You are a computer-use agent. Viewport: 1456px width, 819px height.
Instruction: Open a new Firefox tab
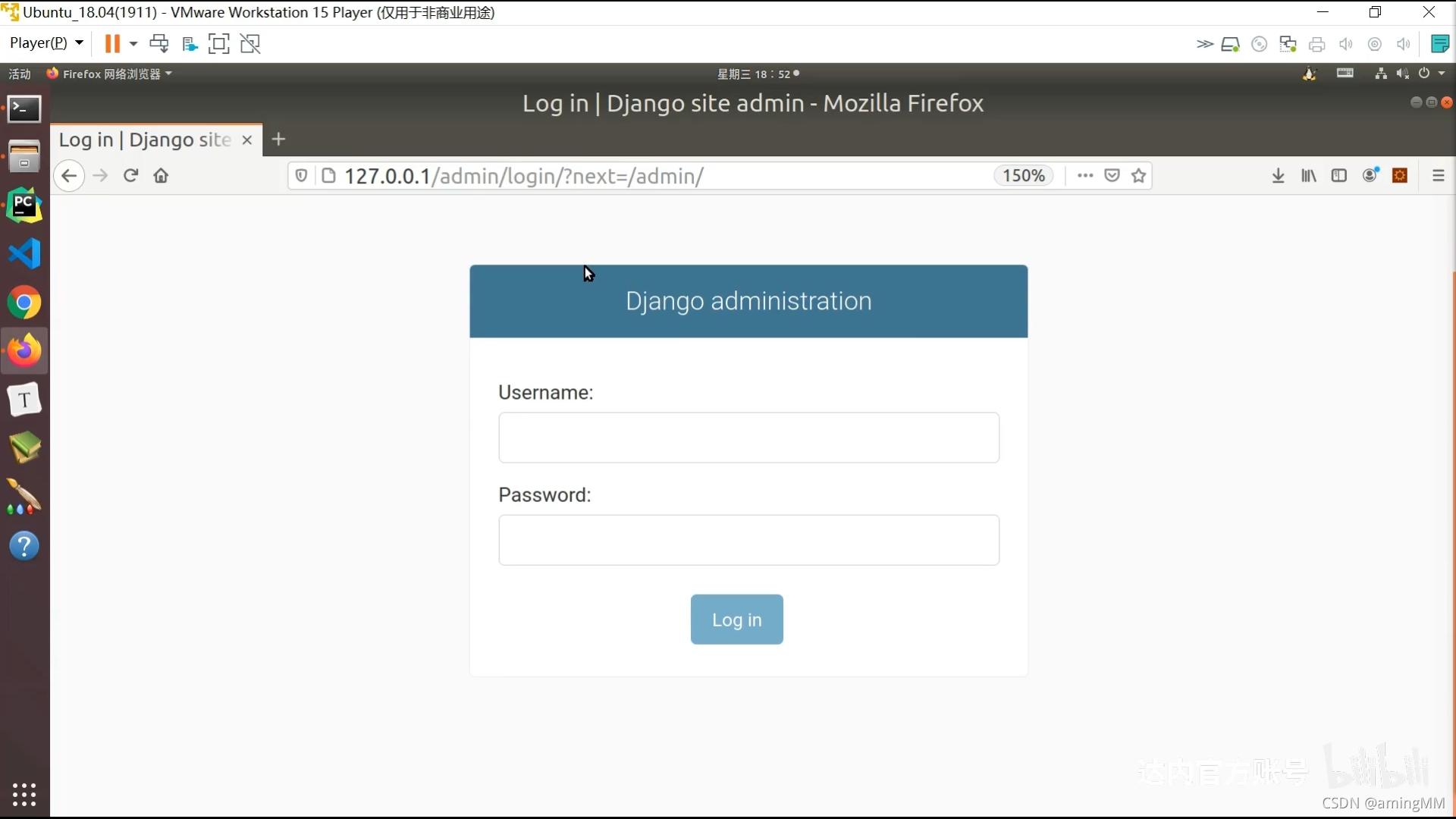pyautogui.click(x=278, y=140)
